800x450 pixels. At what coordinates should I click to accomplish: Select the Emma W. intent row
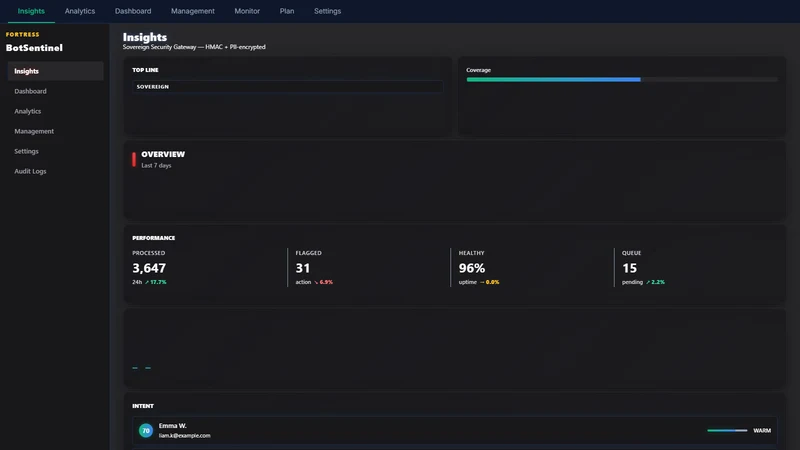pos(455,431)
